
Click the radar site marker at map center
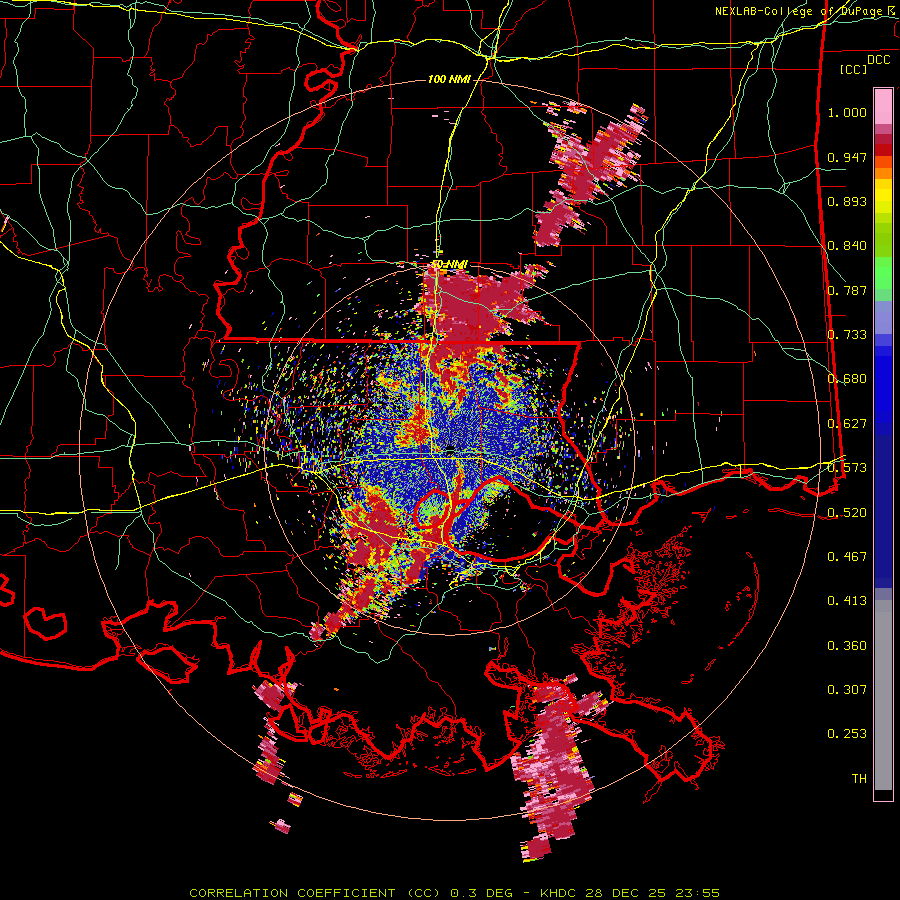coord(451,448)
